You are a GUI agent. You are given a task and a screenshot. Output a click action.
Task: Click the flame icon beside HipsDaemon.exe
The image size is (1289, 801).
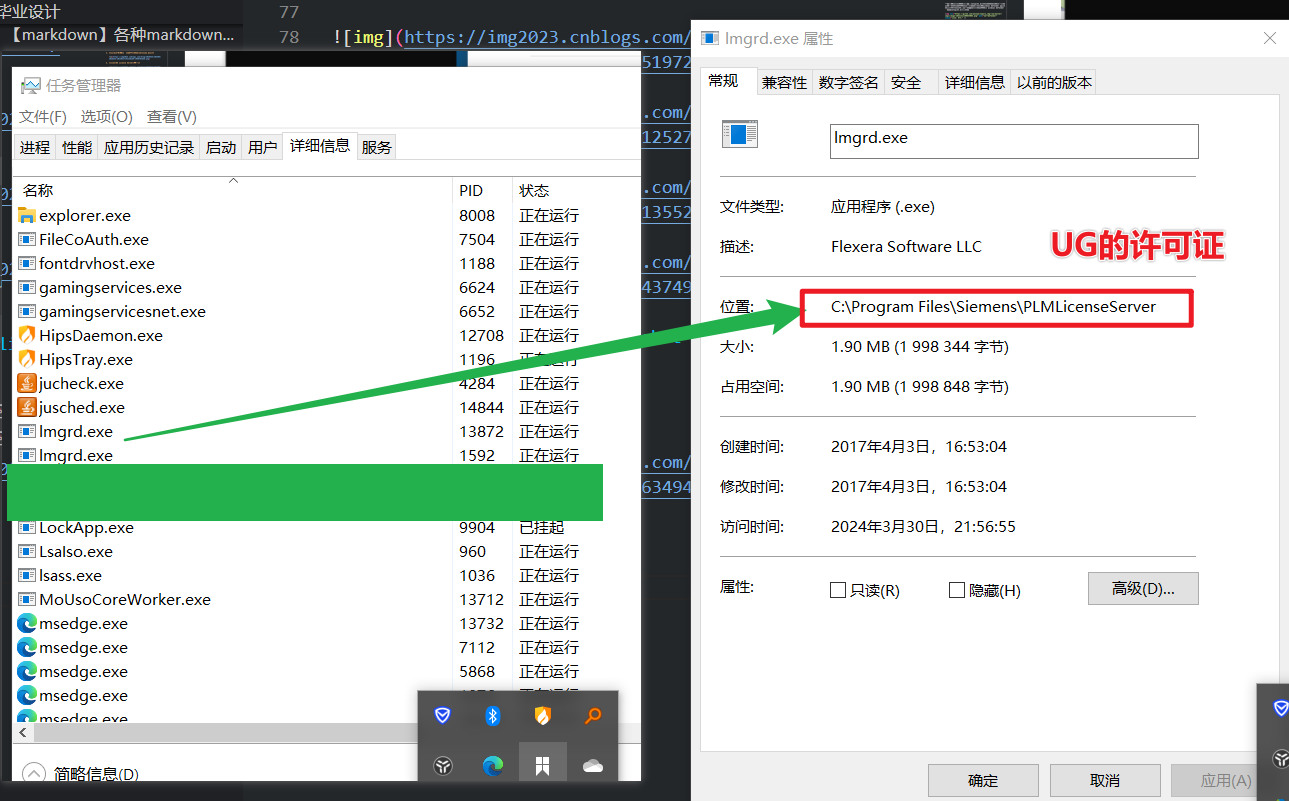(x=27, y=335)
